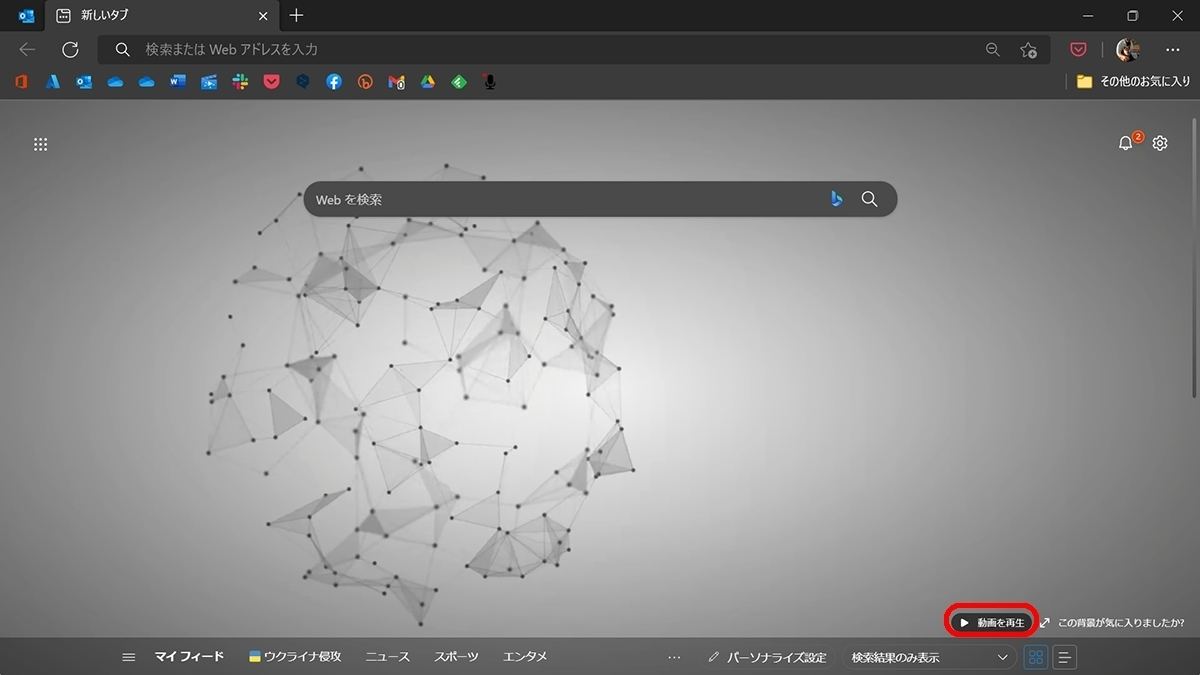Open the Word bookmark icon
The image size is (1200, 675).
click(x=178, y=82)
